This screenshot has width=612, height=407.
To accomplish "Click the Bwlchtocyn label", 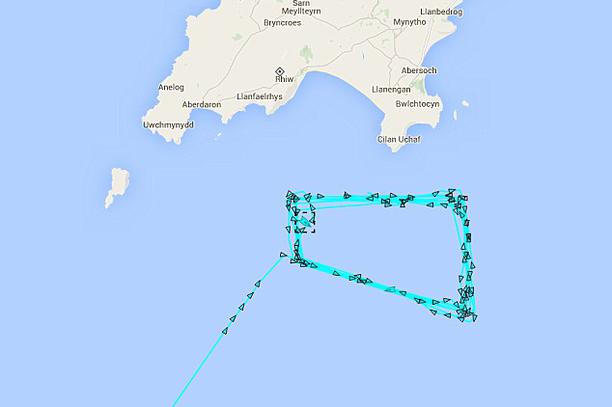I will pyautogui.click(x=417, y=104).
